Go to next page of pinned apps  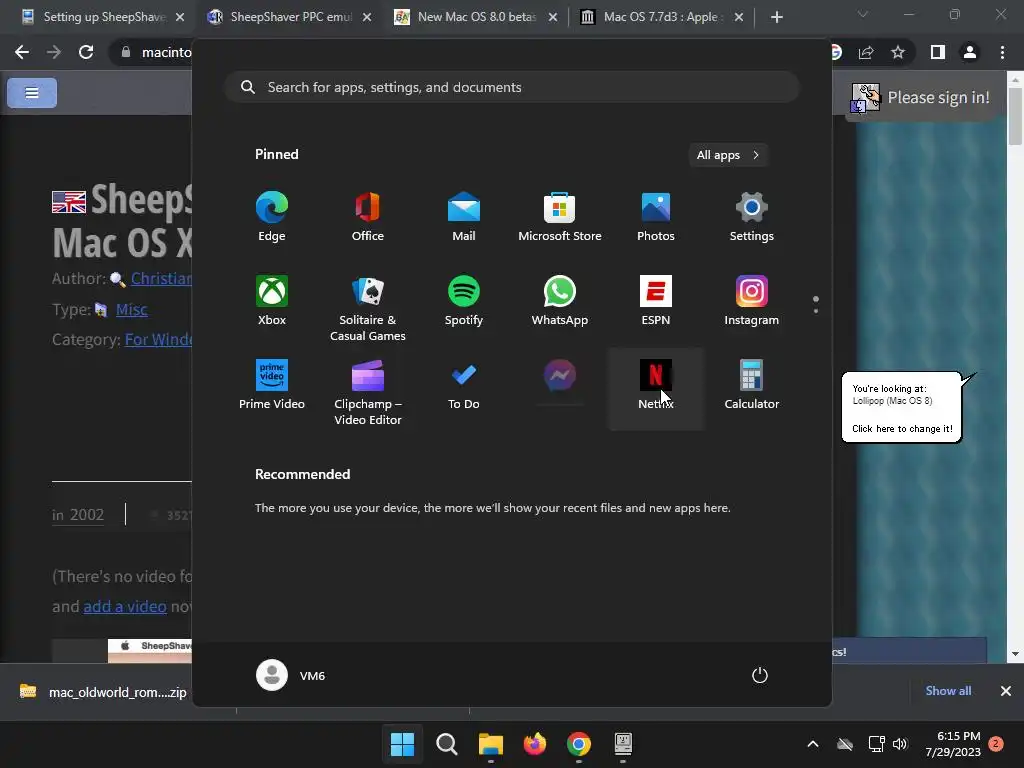(x=816, y=311)
